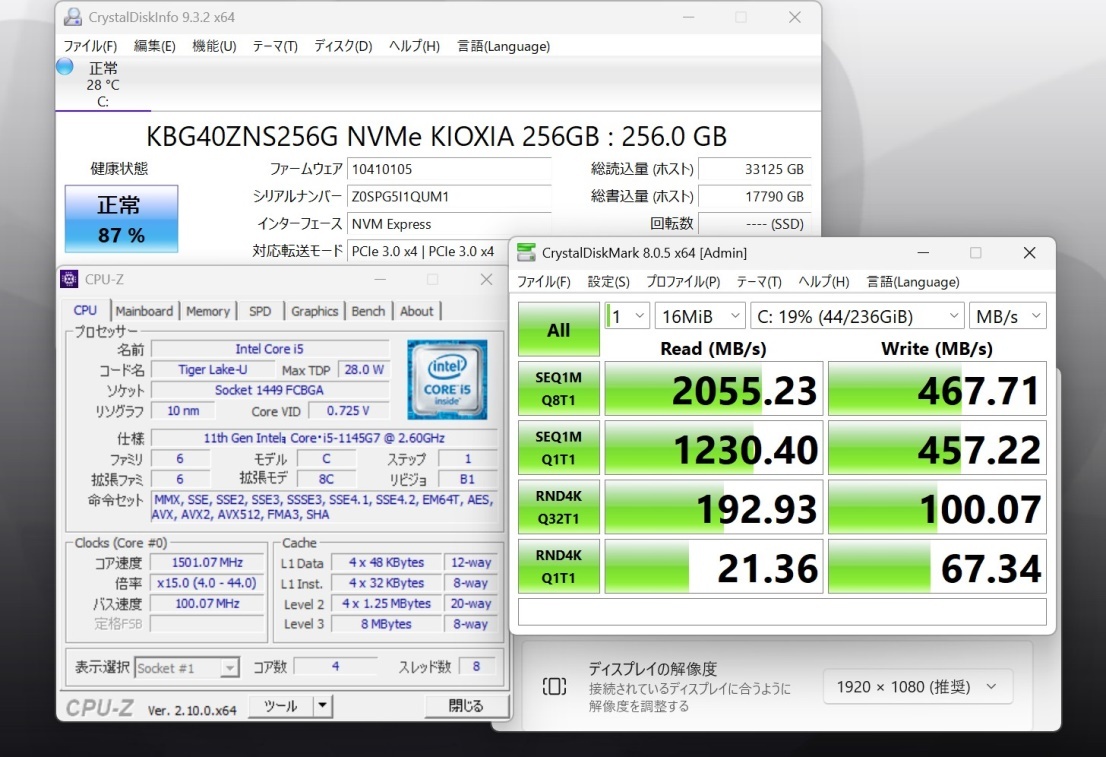1106x757 pixels.
Task: Click the 2055.23 SEQ1M Q8T1 read result
Action: tap(714, 389)
